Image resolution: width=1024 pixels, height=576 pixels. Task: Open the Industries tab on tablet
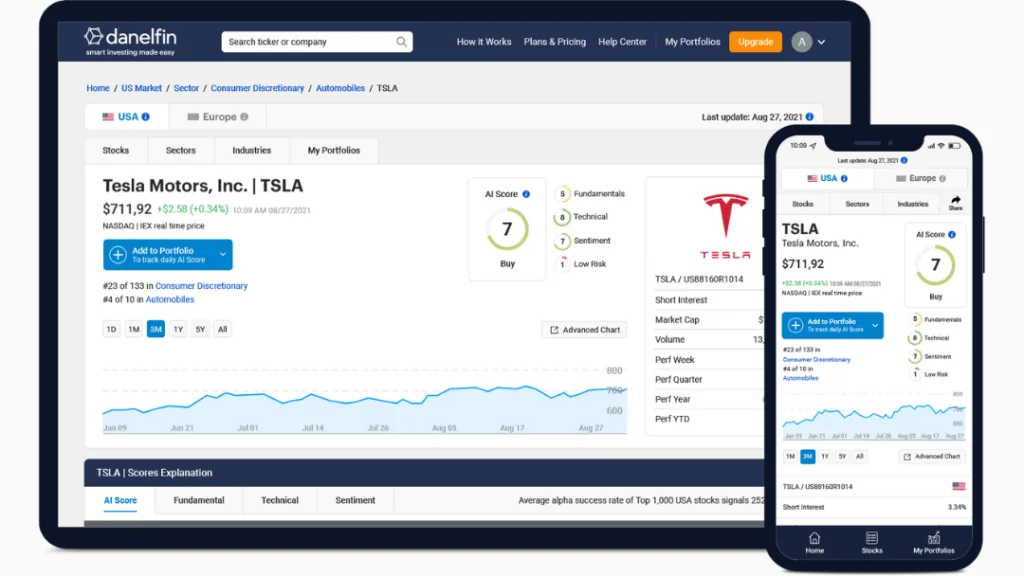coord(251,150)
